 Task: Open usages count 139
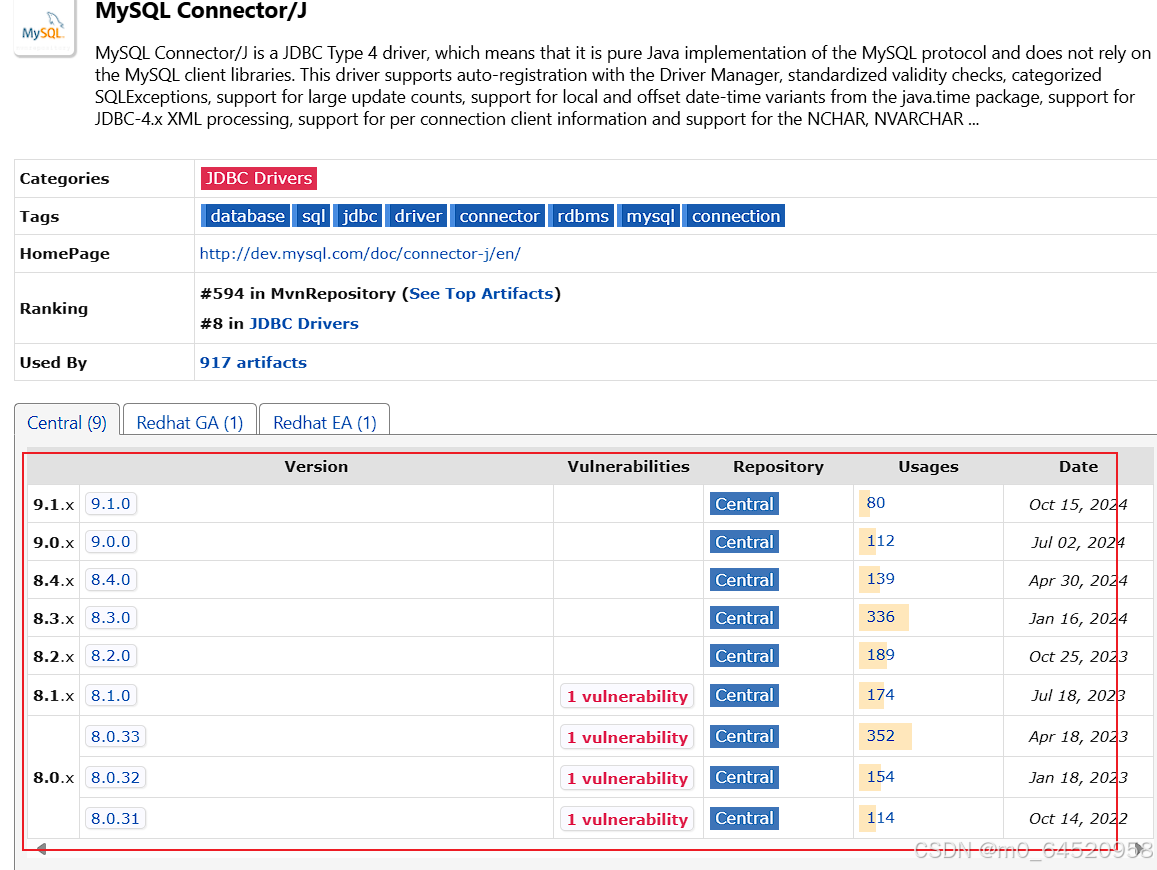880,579
